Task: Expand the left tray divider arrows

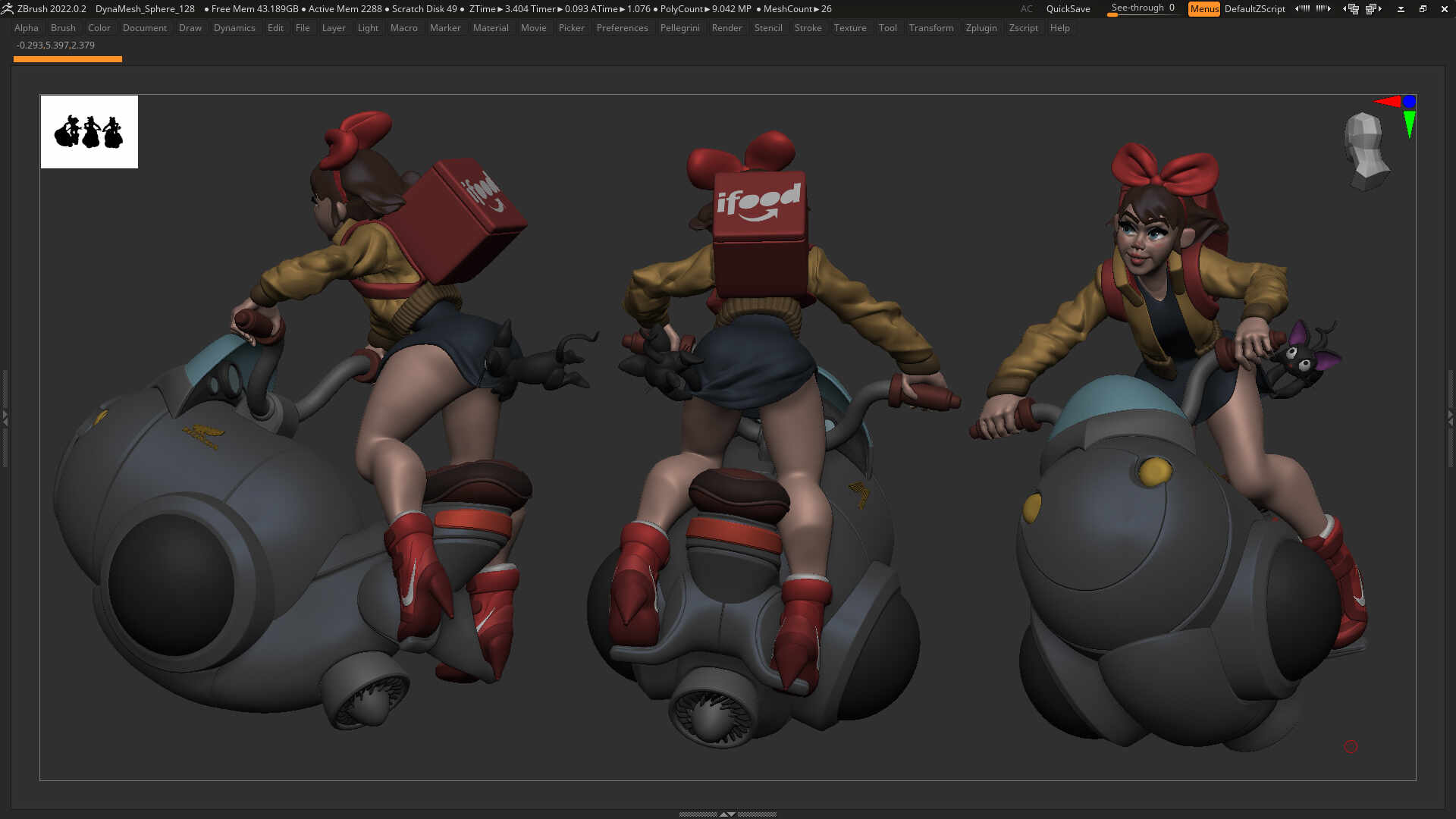Action: (x=5, y=417)
